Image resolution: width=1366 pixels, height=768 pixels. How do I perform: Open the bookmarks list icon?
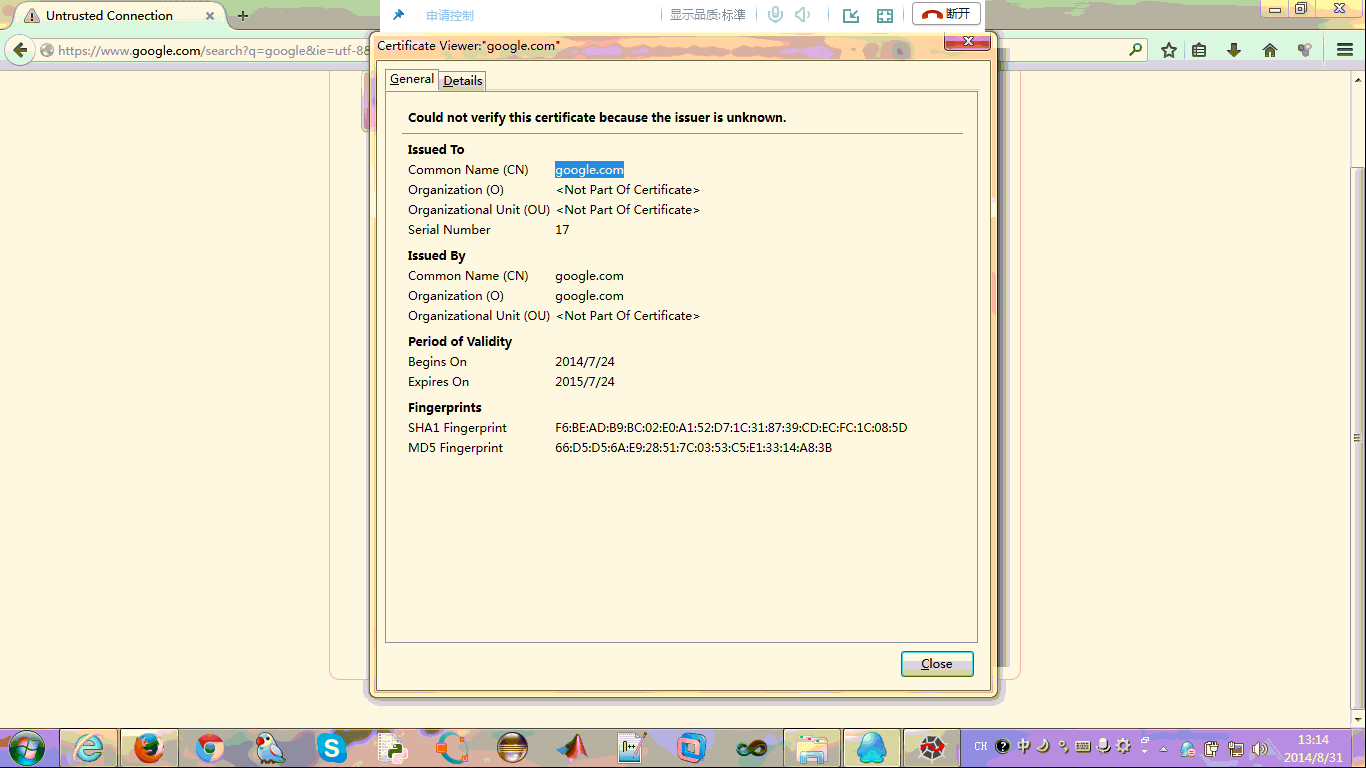pyautogui.click(x=1199, y=50)
